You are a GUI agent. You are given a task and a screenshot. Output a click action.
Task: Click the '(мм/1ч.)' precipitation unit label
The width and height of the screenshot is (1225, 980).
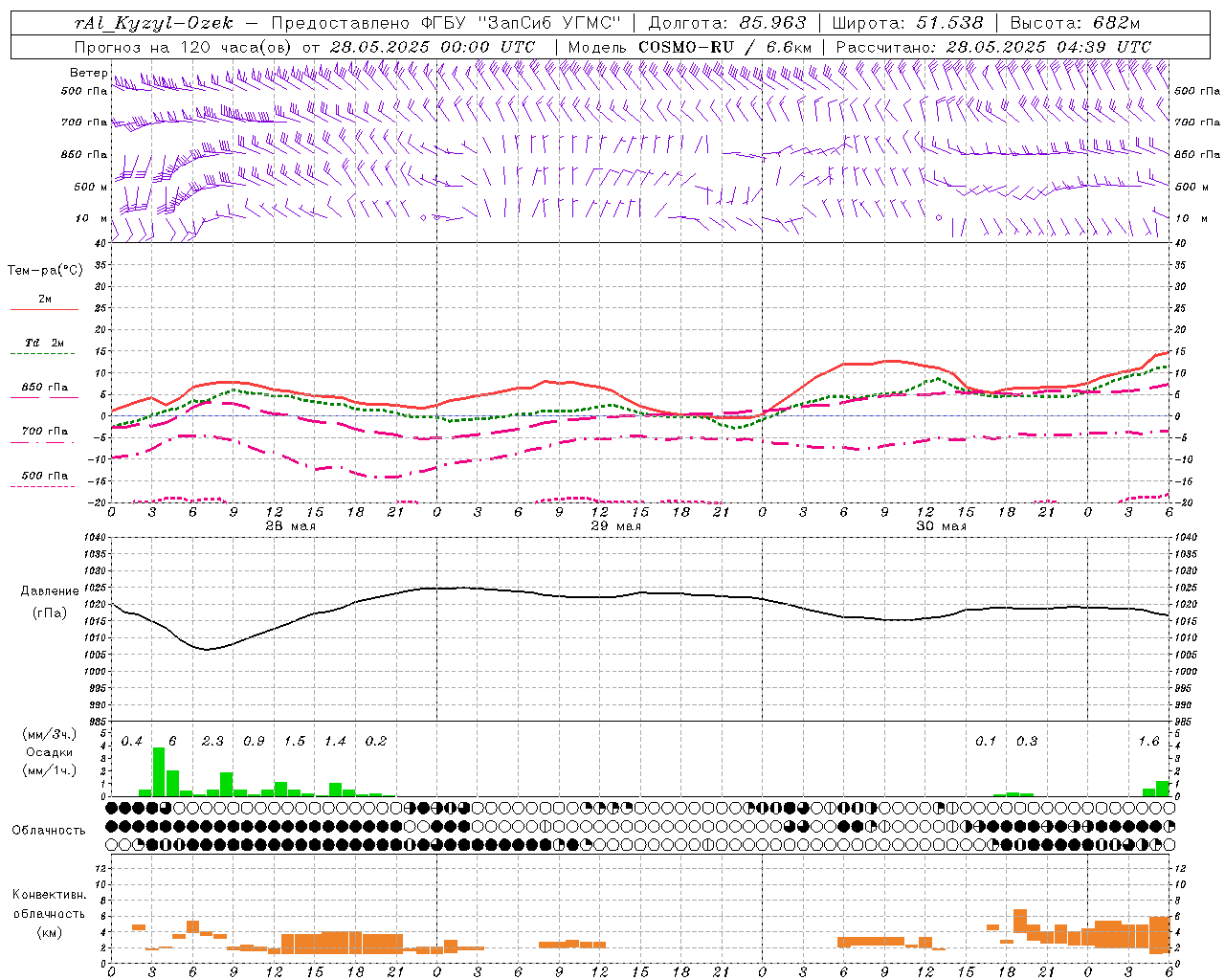(x=50, y=770)
